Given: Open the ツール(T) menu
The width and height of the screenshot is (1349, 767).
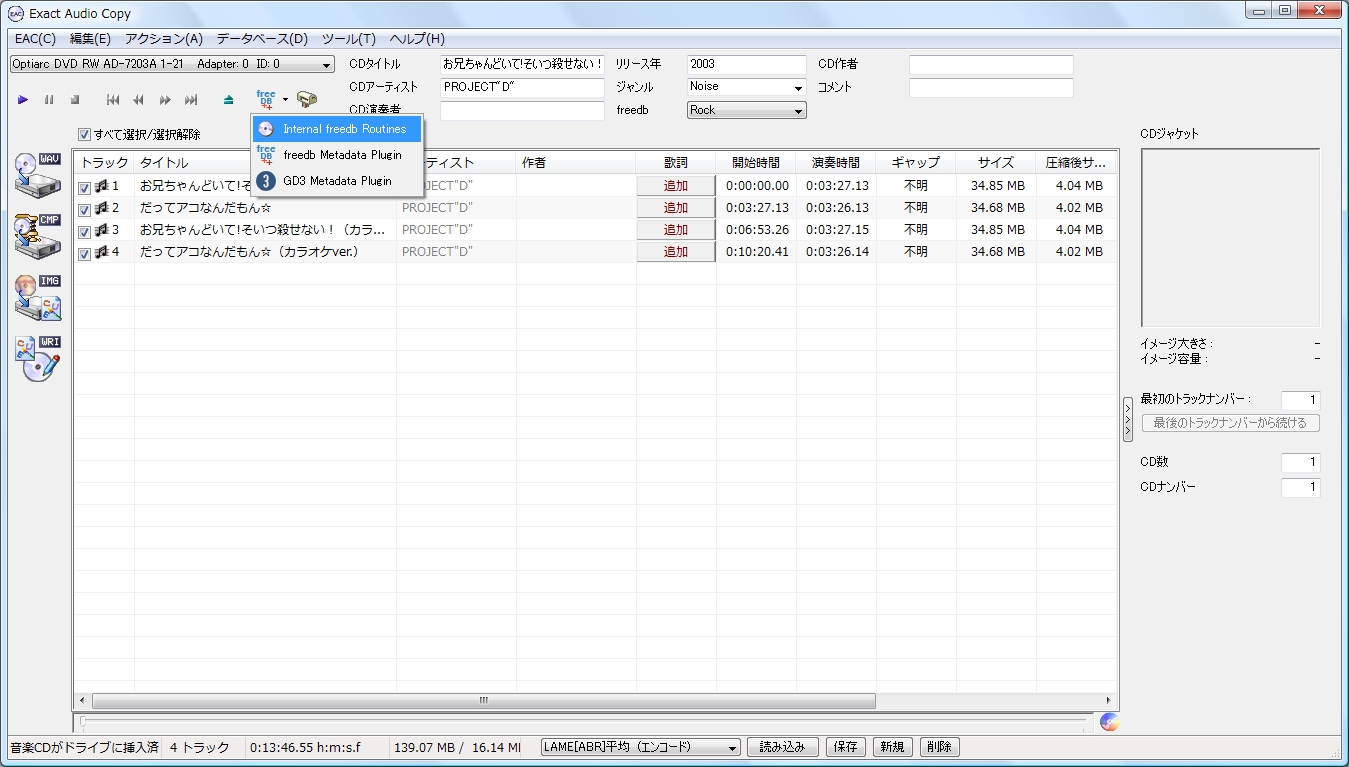Looking at the screenshot, I should pos(349,39).
